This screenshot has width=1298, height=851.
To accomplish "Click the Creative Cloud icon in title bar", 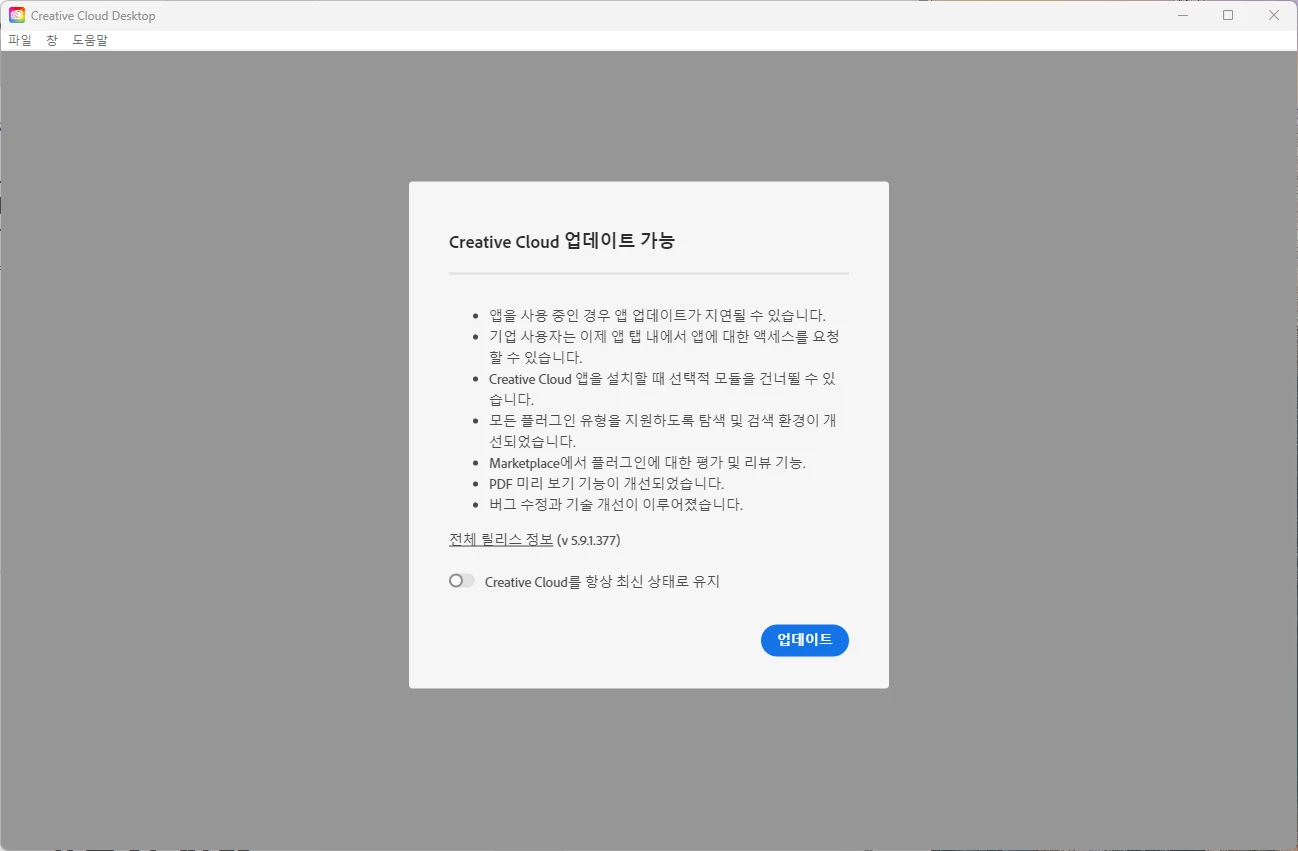I will coord(17,15).
